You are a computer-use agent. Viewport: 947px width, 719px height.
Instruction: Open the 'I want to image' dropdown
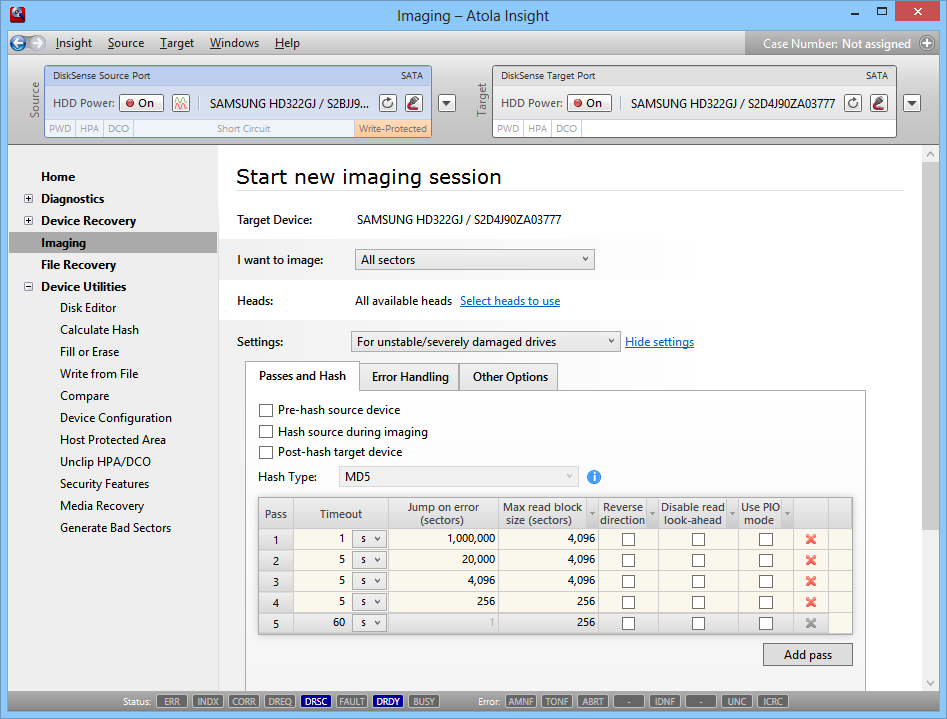point(475,260)
